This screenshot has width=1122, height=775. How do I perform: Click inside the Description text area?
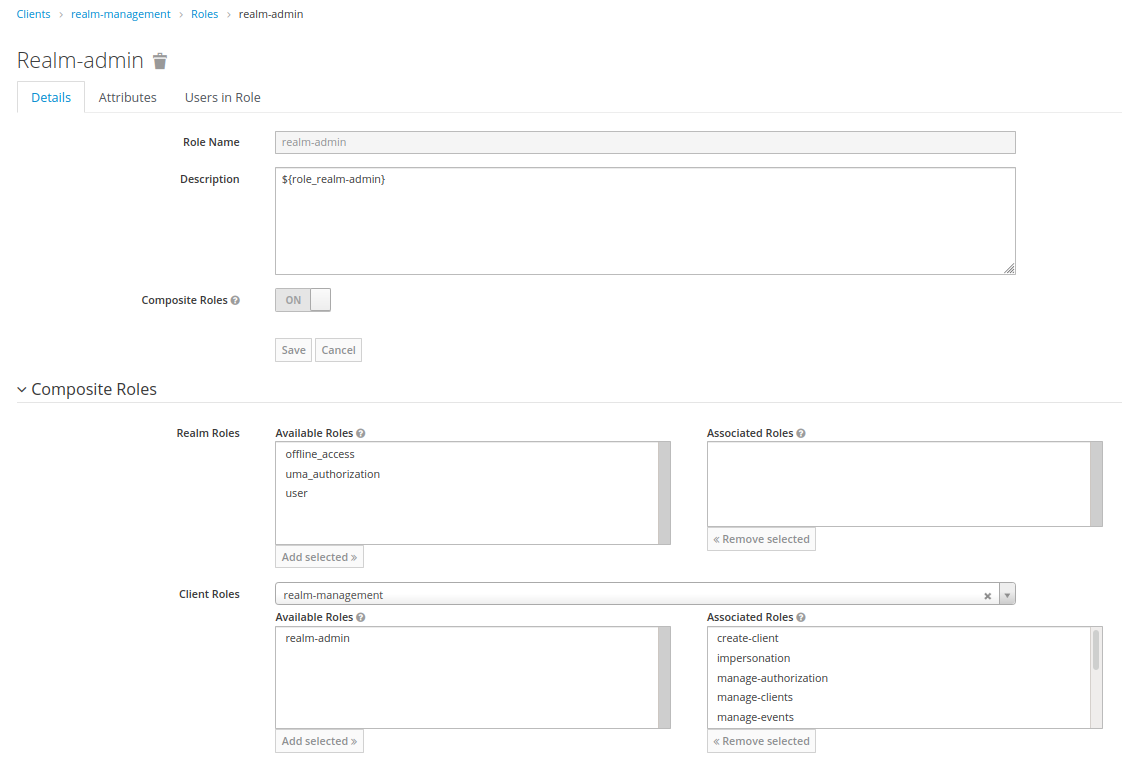coord(645,220)
